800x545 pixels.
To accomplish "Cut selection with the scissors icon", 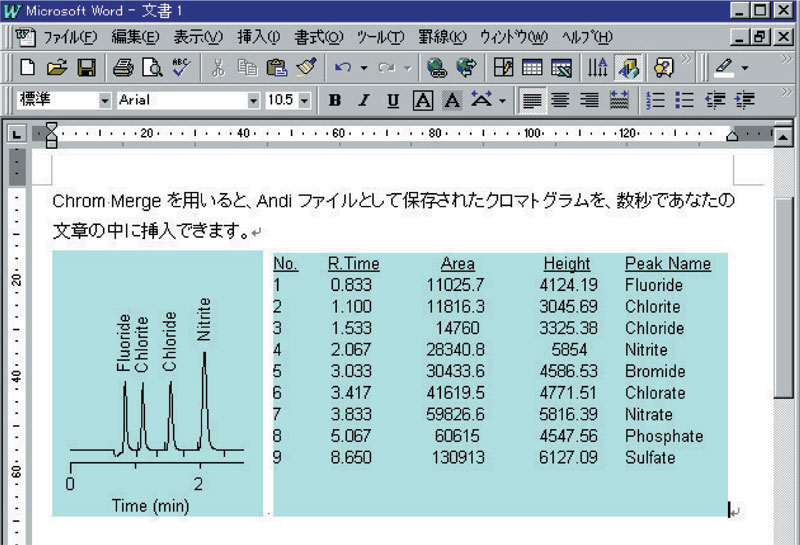I will click(x=218, y=67).
